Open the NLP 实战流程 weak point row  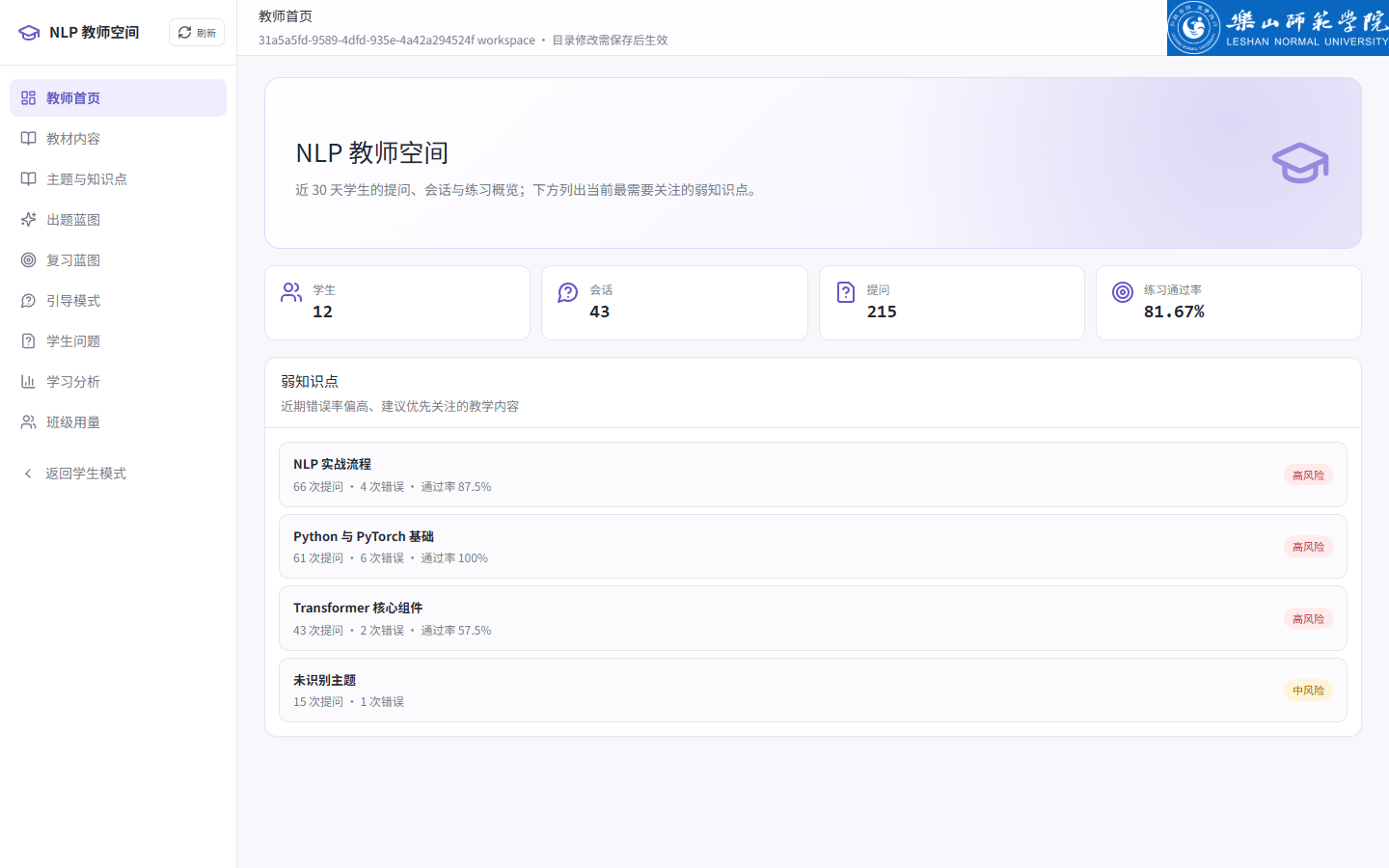click(813, 475)
